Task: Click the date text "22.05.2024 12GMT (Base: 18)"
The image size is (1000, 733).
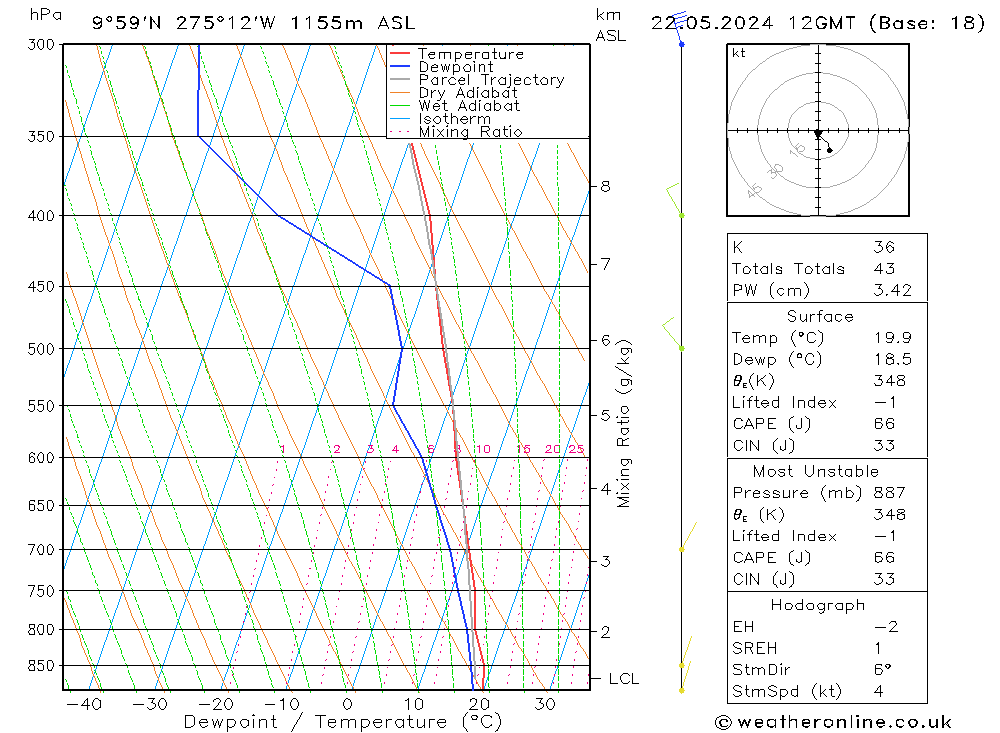Action: [x=818, y=23]
